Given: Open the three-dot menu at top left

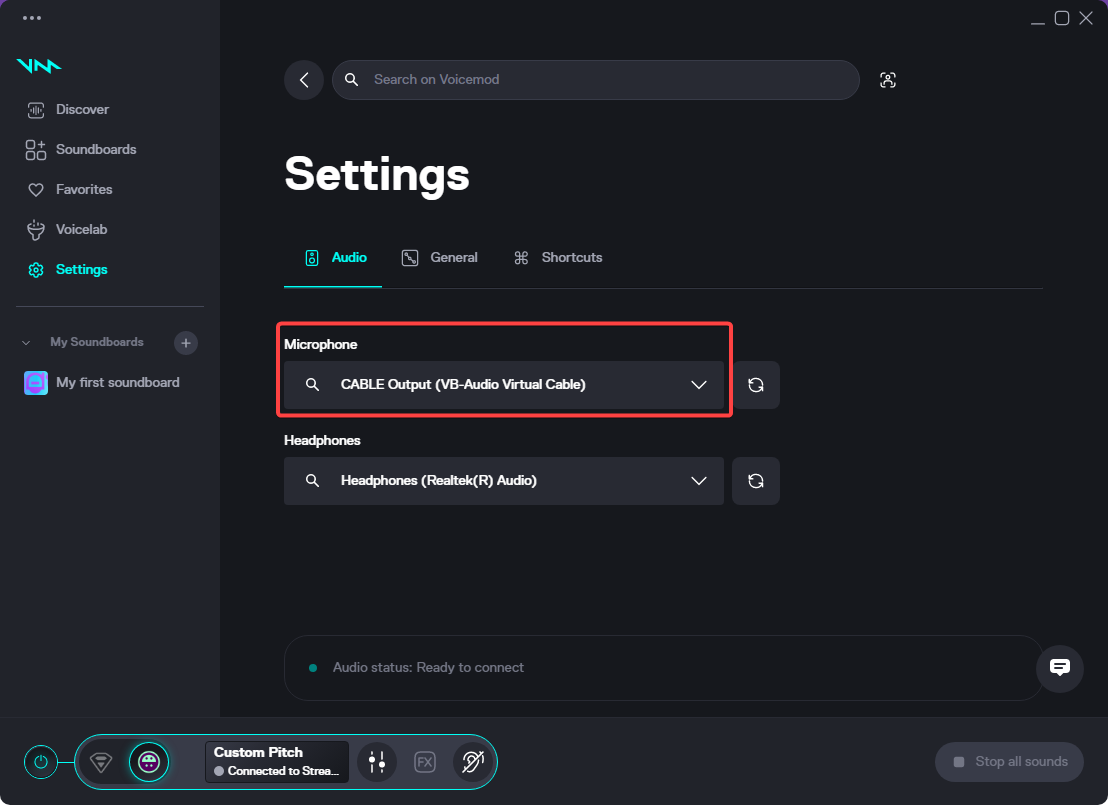Looking at the screenshot, I should pyautogui.click(x=32, y=18).
